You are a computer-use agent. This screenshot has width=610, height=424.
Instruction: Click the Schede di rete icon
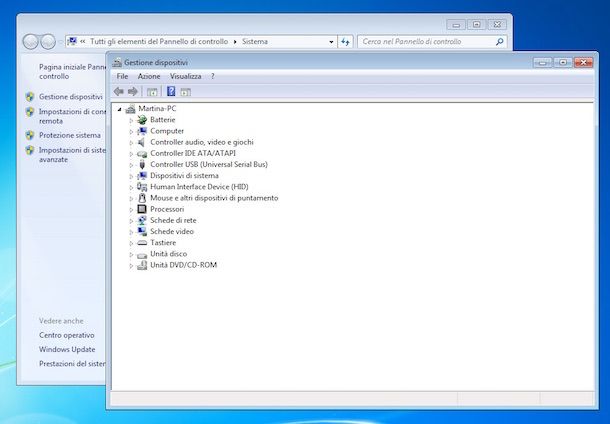point(142,221)
